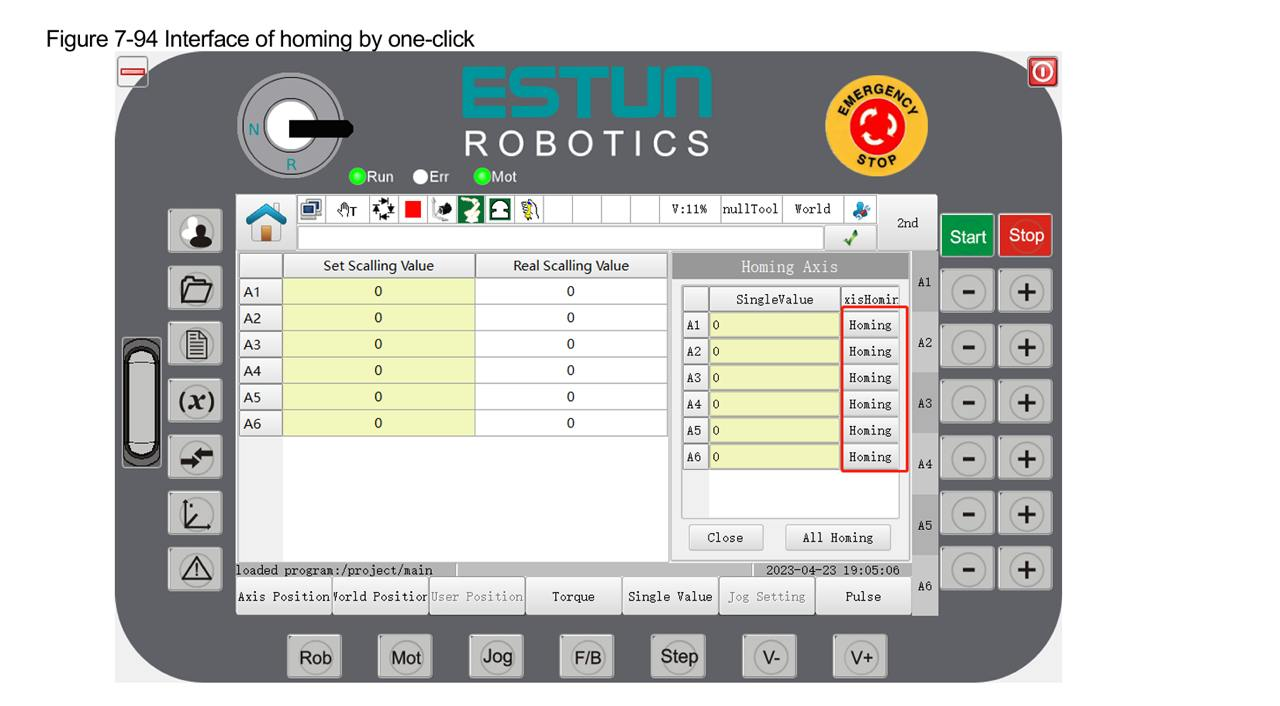Switch to the Axis Position tab
This screenshot has width=1280, height=706.
[284, 596]
